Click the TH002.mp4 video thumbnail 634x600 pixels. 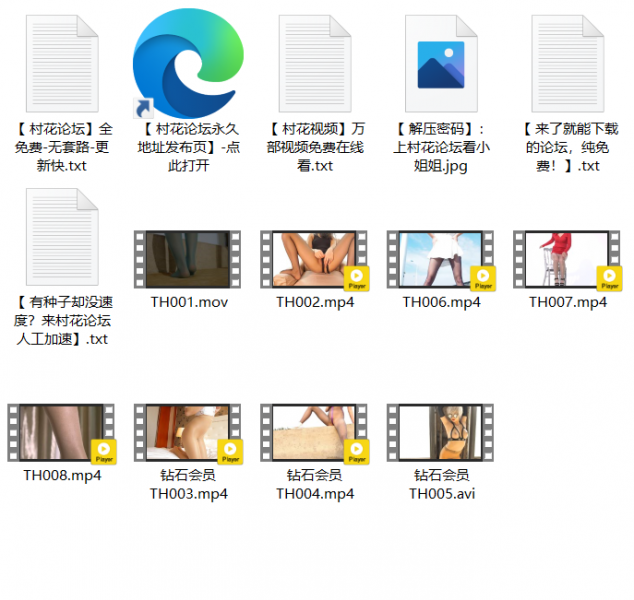pyautogui.click(x=314, y=260)
